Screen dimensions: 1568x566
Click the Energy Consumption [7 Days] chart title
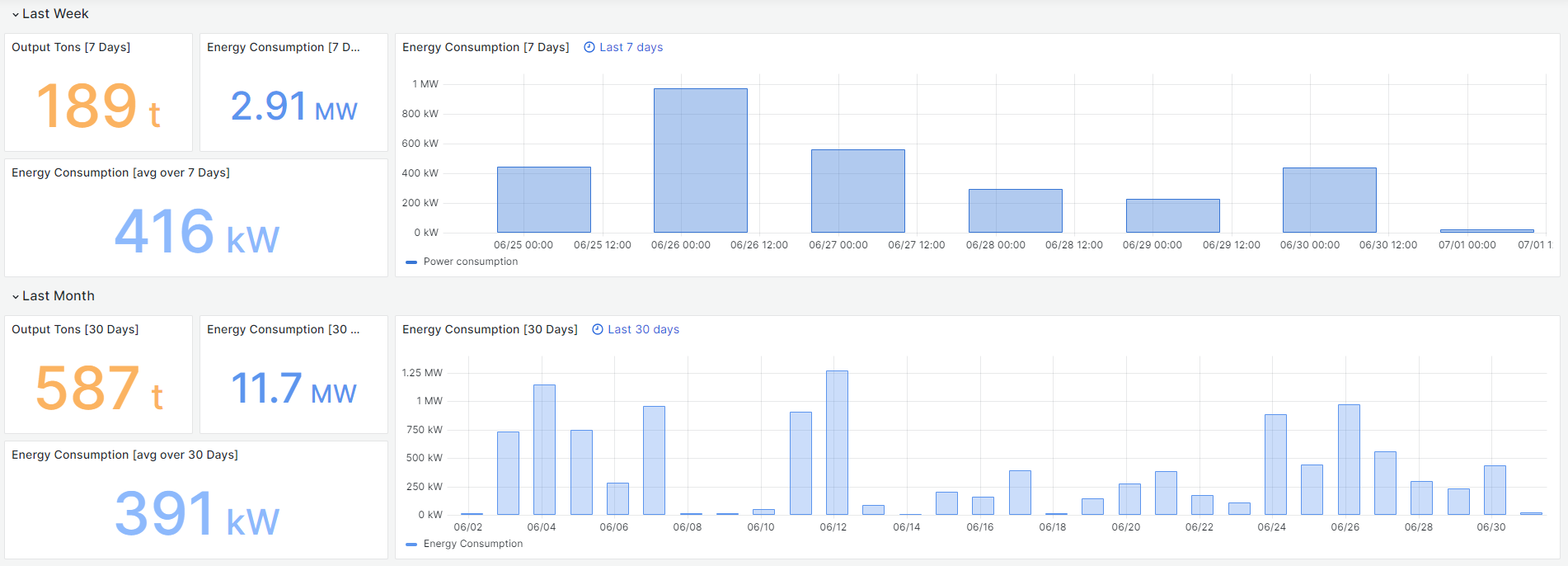[486, 48]
